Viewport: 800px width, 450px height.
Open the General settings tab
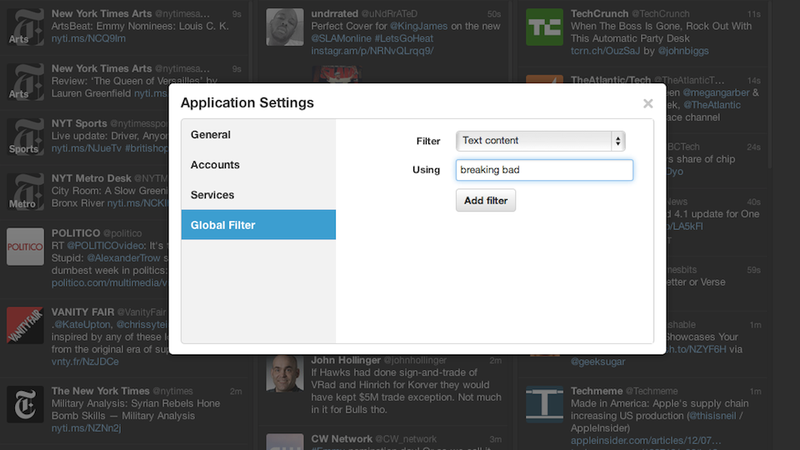tap(258, 135)
